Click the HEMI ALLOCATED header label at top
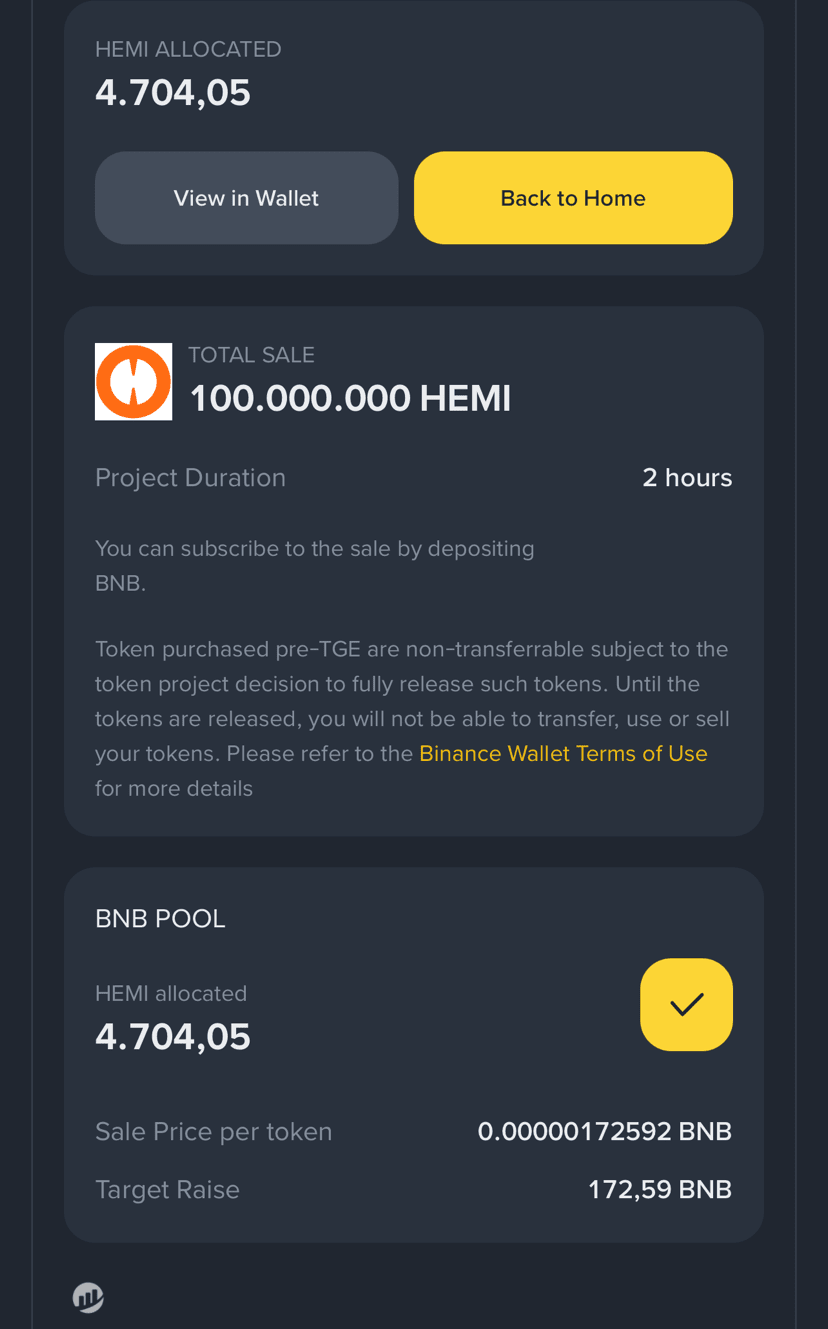The height and width of the screenshot is (1329, 828). (188, 49)
